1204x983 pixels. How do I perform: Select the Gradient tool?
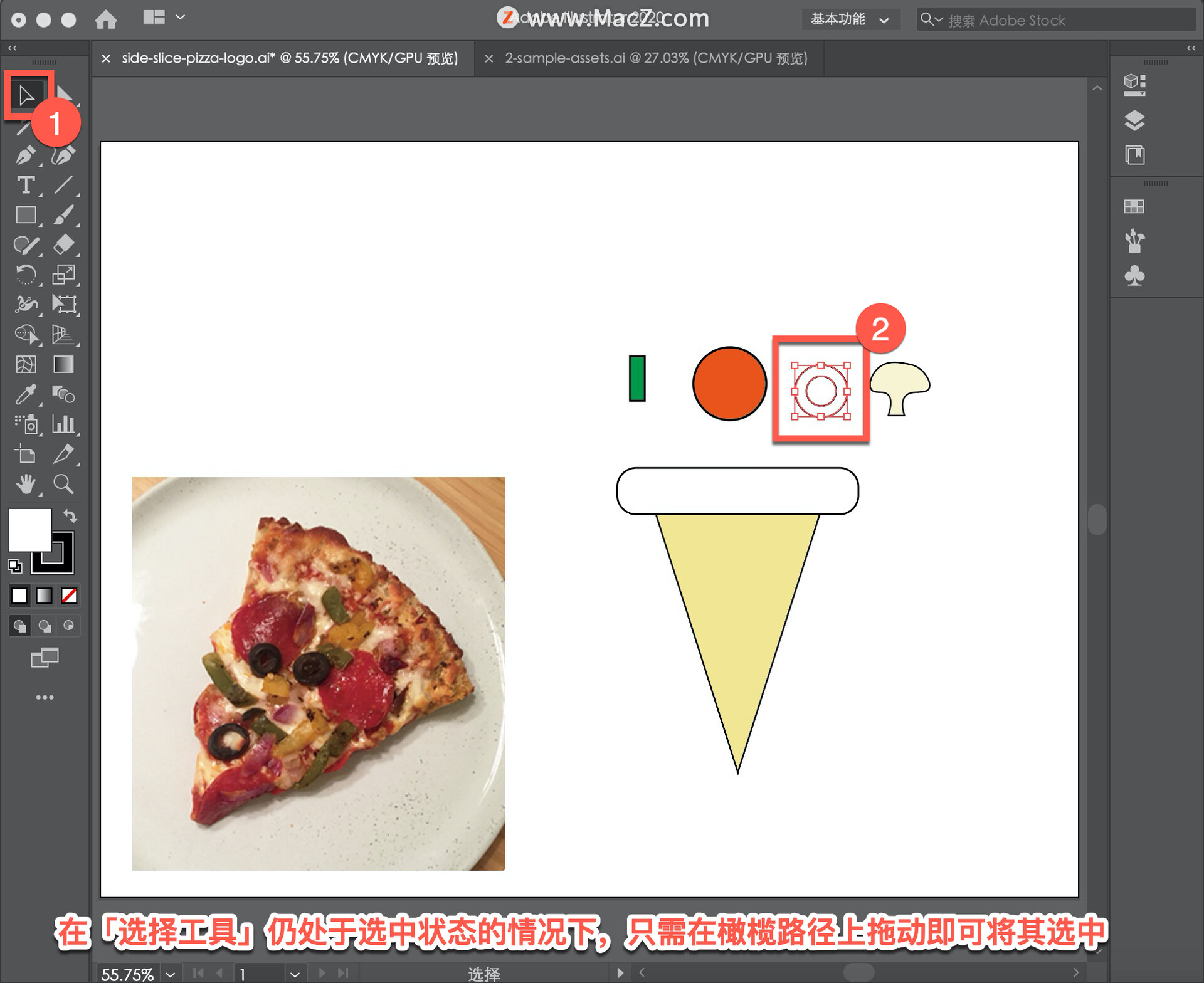pos(63,364)
